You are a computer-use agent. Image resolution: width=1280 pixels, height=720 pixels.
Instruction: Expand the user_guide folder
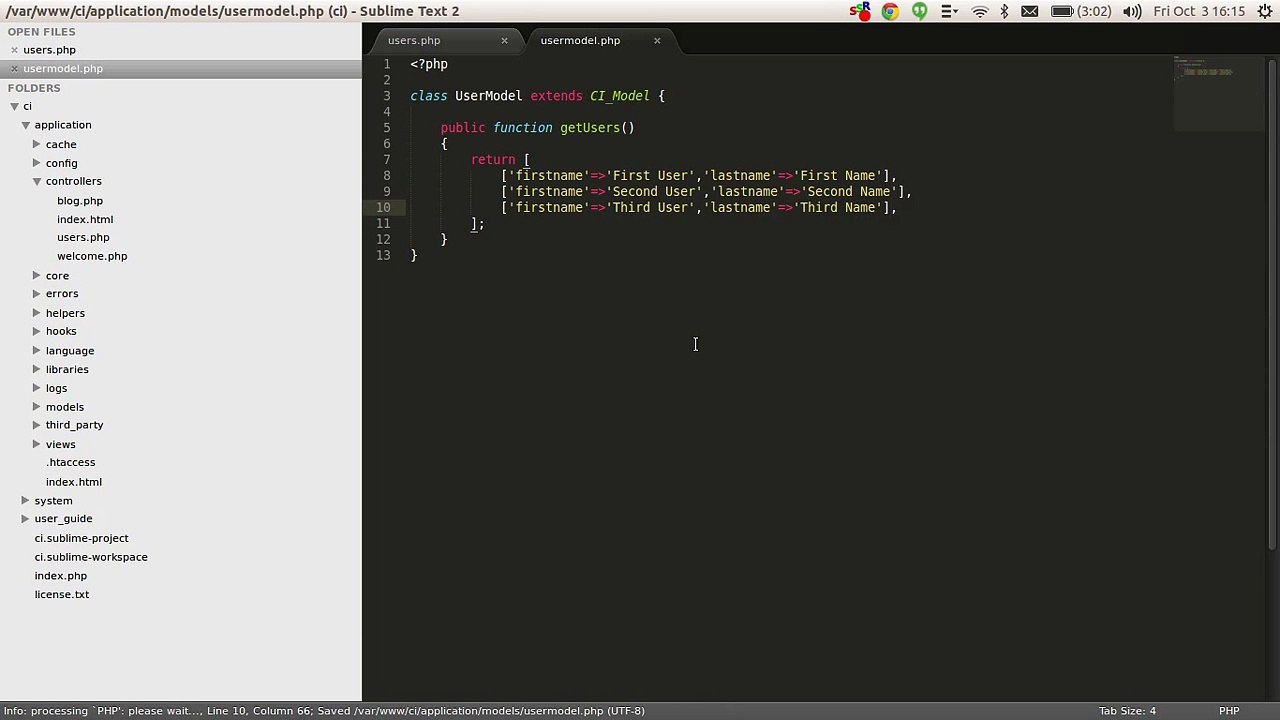pos(25,519)
